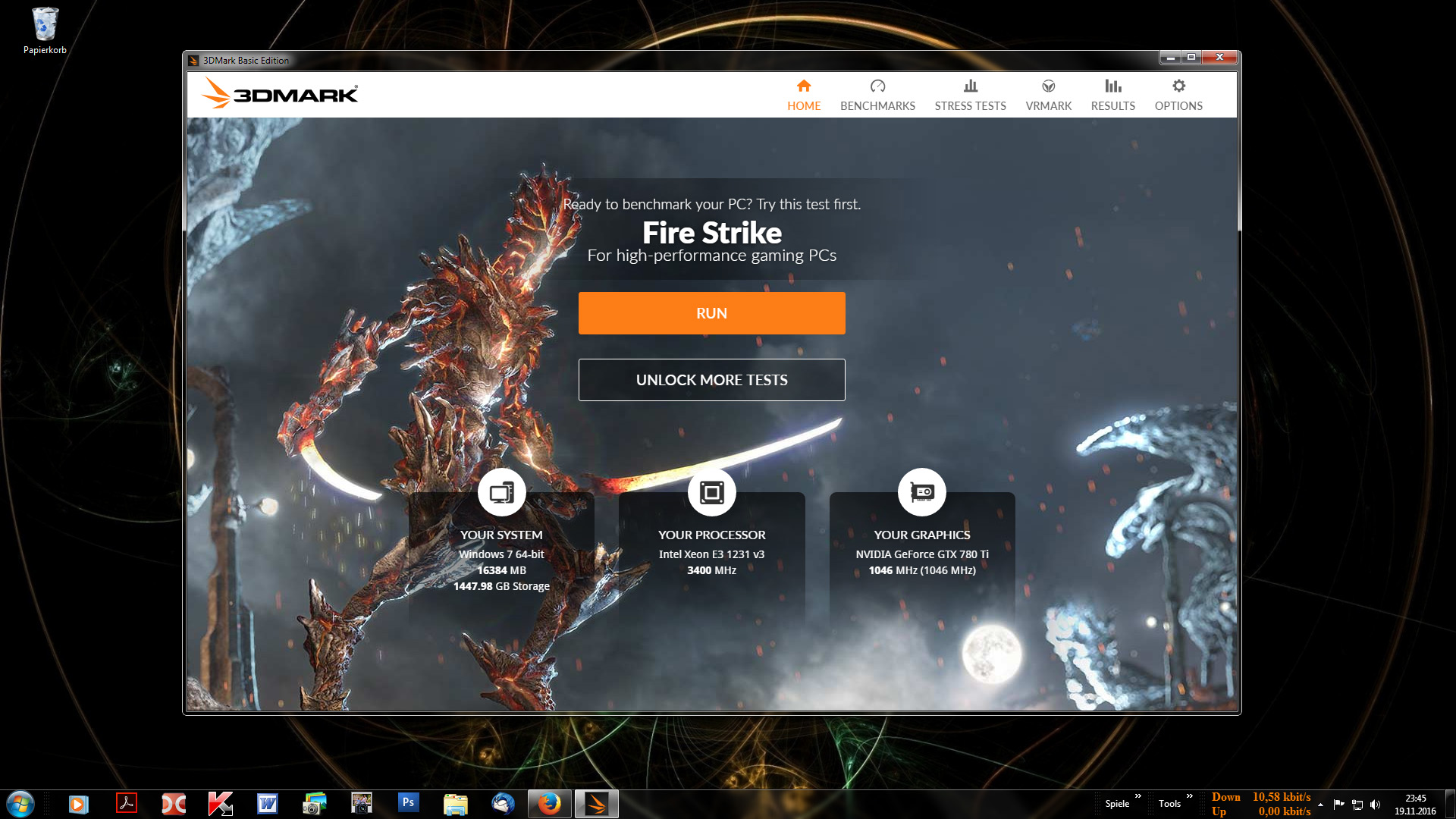The width and height of the screenshot is (1456, 819).
Task: Open the volume control in tray
Action: point(1376,805)
